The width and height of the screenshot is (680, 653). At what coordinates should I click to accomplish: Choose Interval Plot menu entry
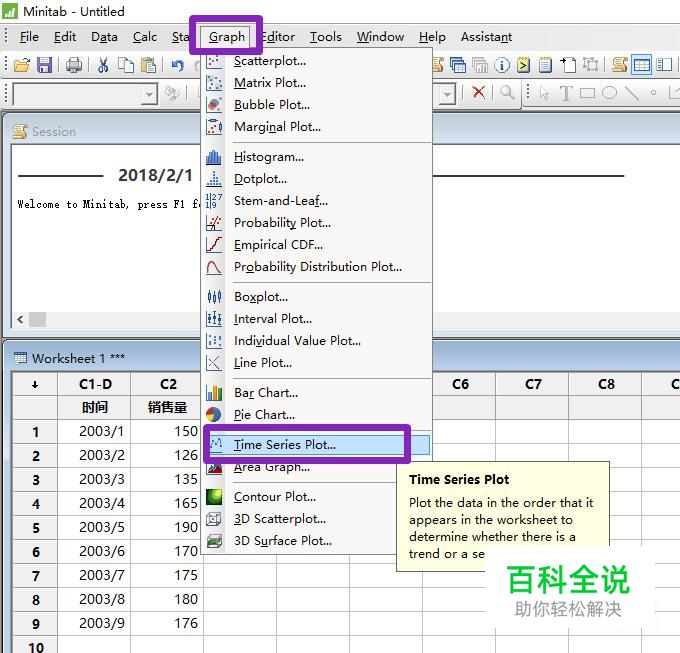pos(317,319)
